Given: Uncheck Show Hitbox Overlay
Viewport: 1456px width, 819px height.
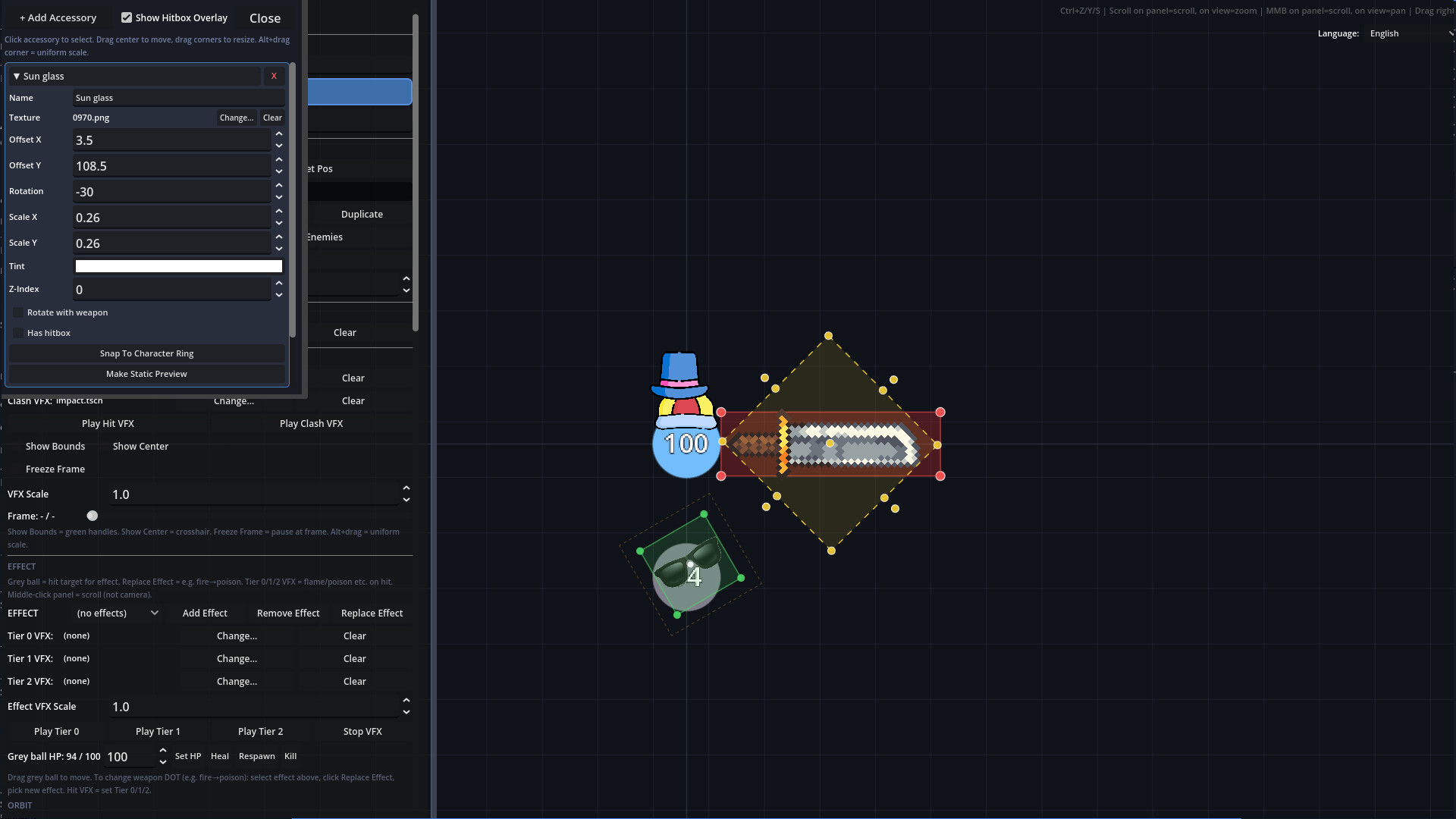Looking at the screenshot, I should click(127, 17).
